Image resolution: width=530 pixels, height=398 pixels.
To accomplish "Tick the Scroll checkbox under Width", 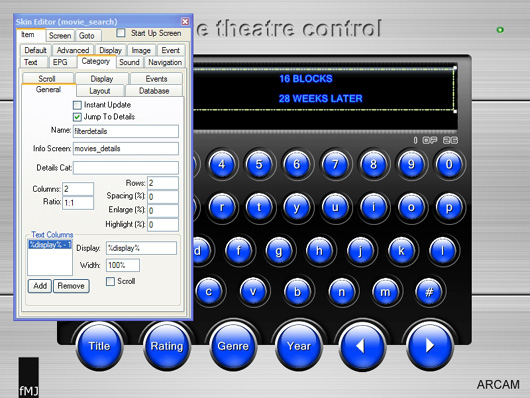I will coord(110,281).
